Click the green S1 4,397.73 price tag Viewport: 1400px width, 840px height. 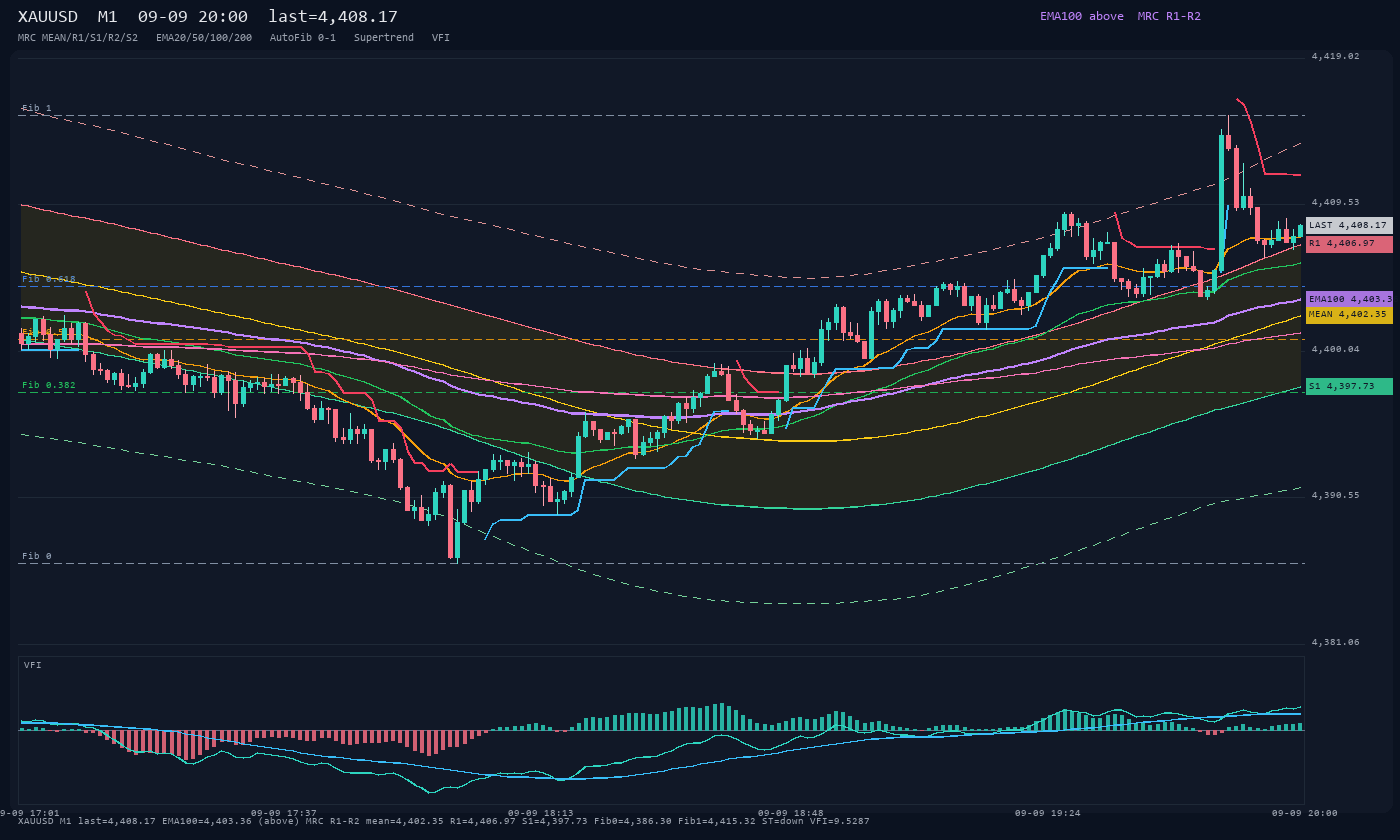click(x=1349, y=386)
